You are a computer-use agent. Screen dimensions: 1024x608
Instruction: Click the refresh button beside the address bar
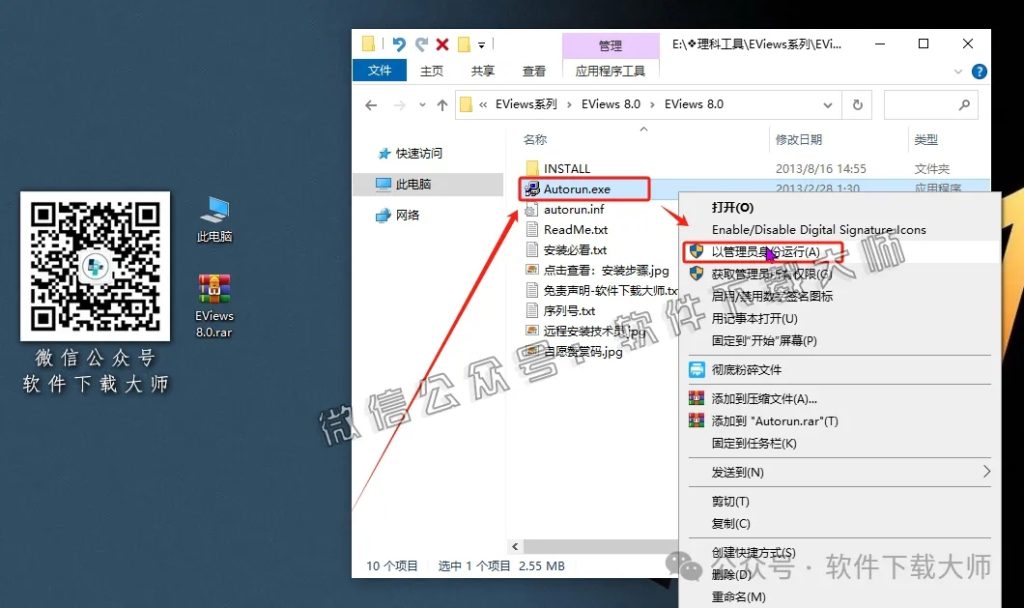coord(858,104)
